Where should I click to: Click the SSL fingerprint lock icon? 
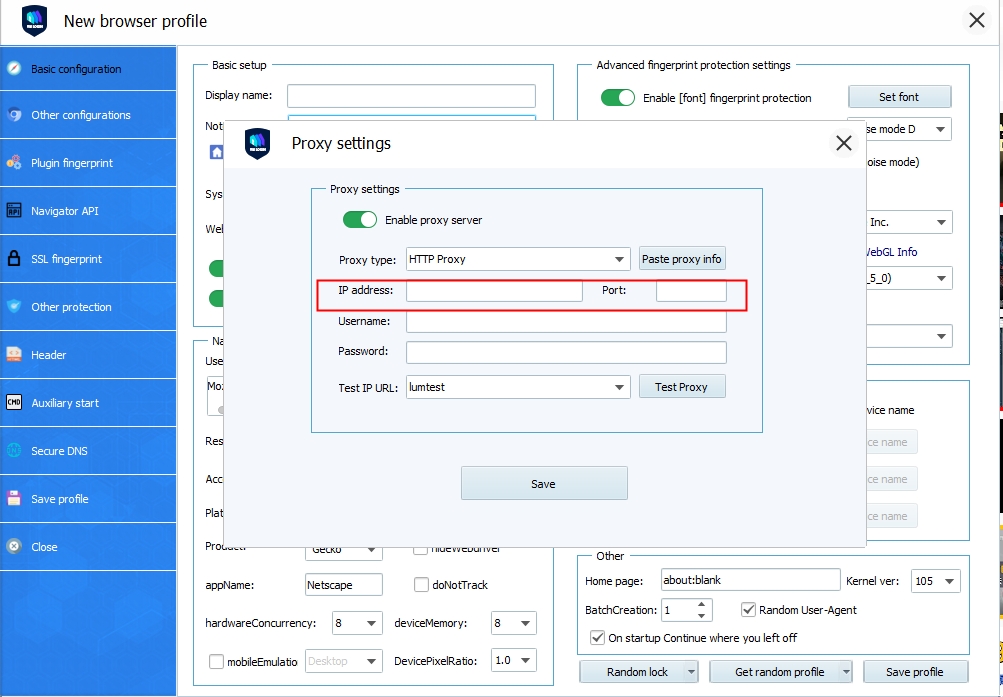point(14,259)
